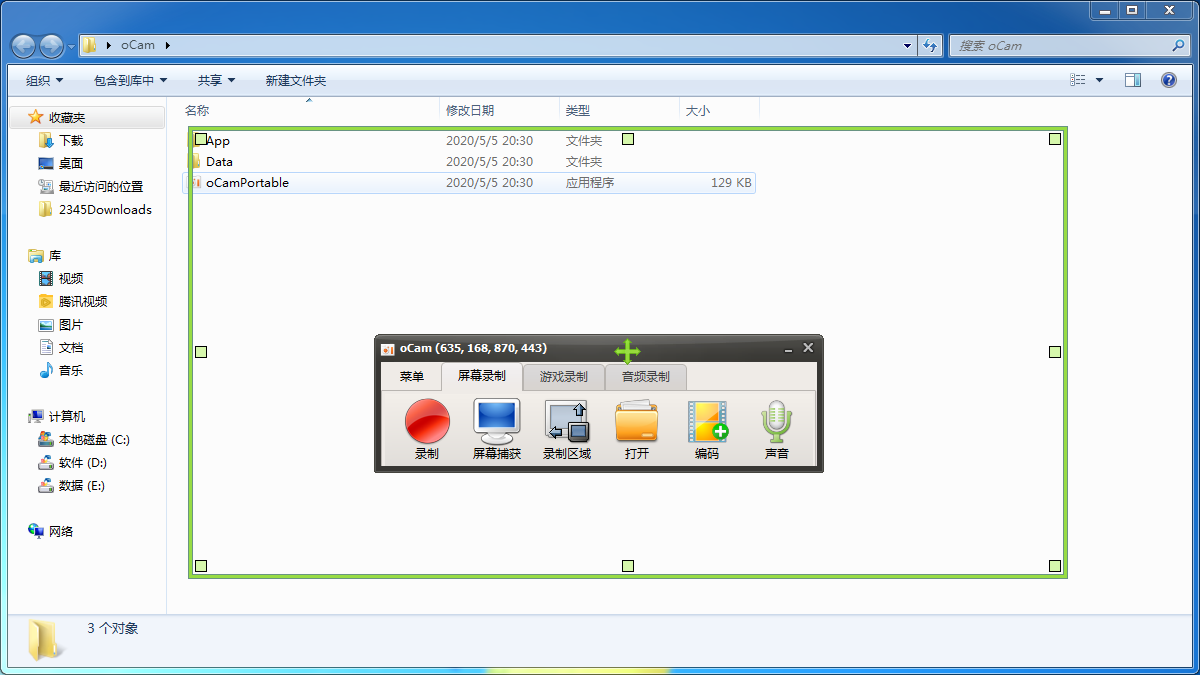Click the change view icon in the toolbar
Viewport: 1200px width, 675px height.
[x=1078, y=80]
